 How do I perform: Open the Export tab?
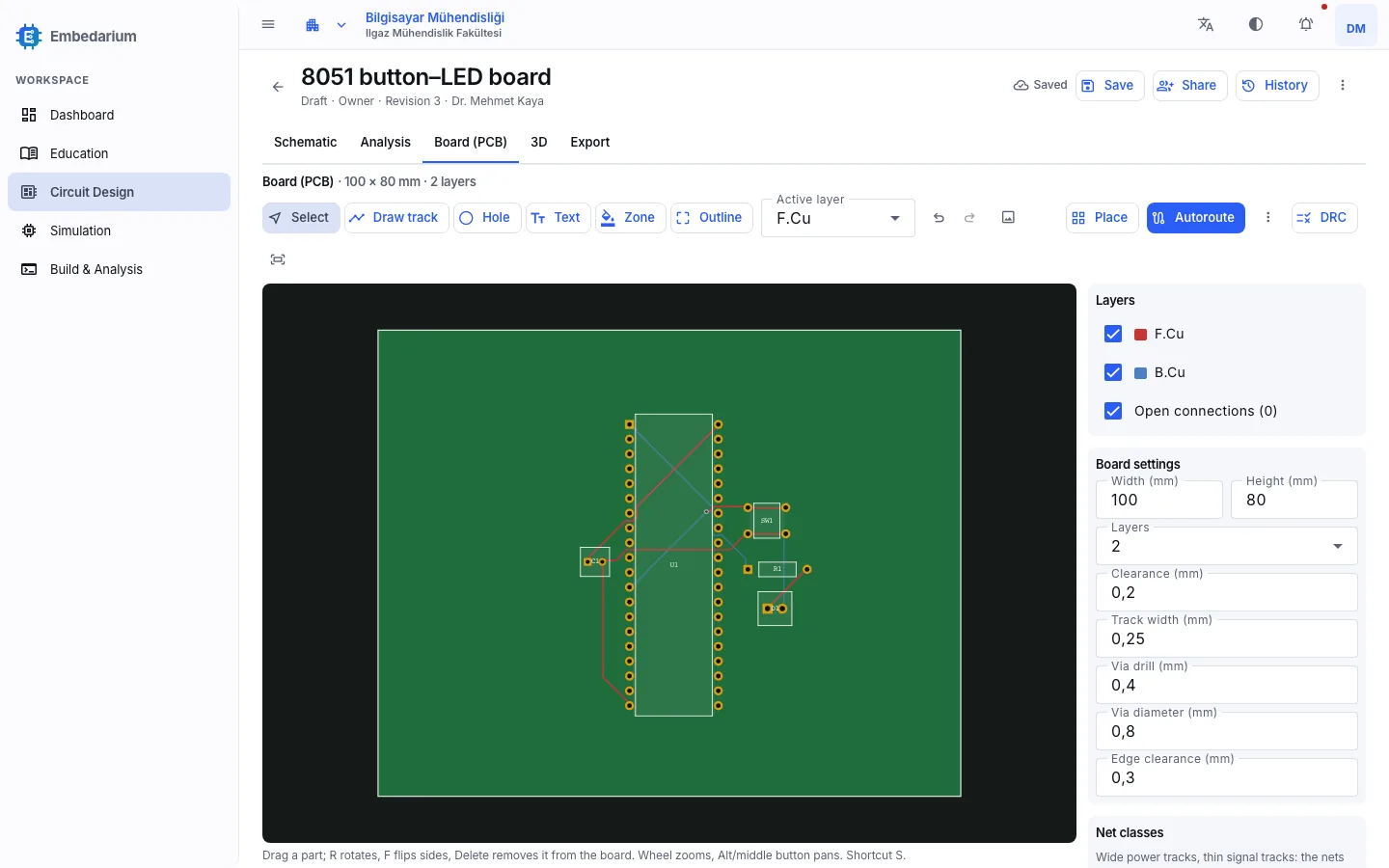coord(590,142)
